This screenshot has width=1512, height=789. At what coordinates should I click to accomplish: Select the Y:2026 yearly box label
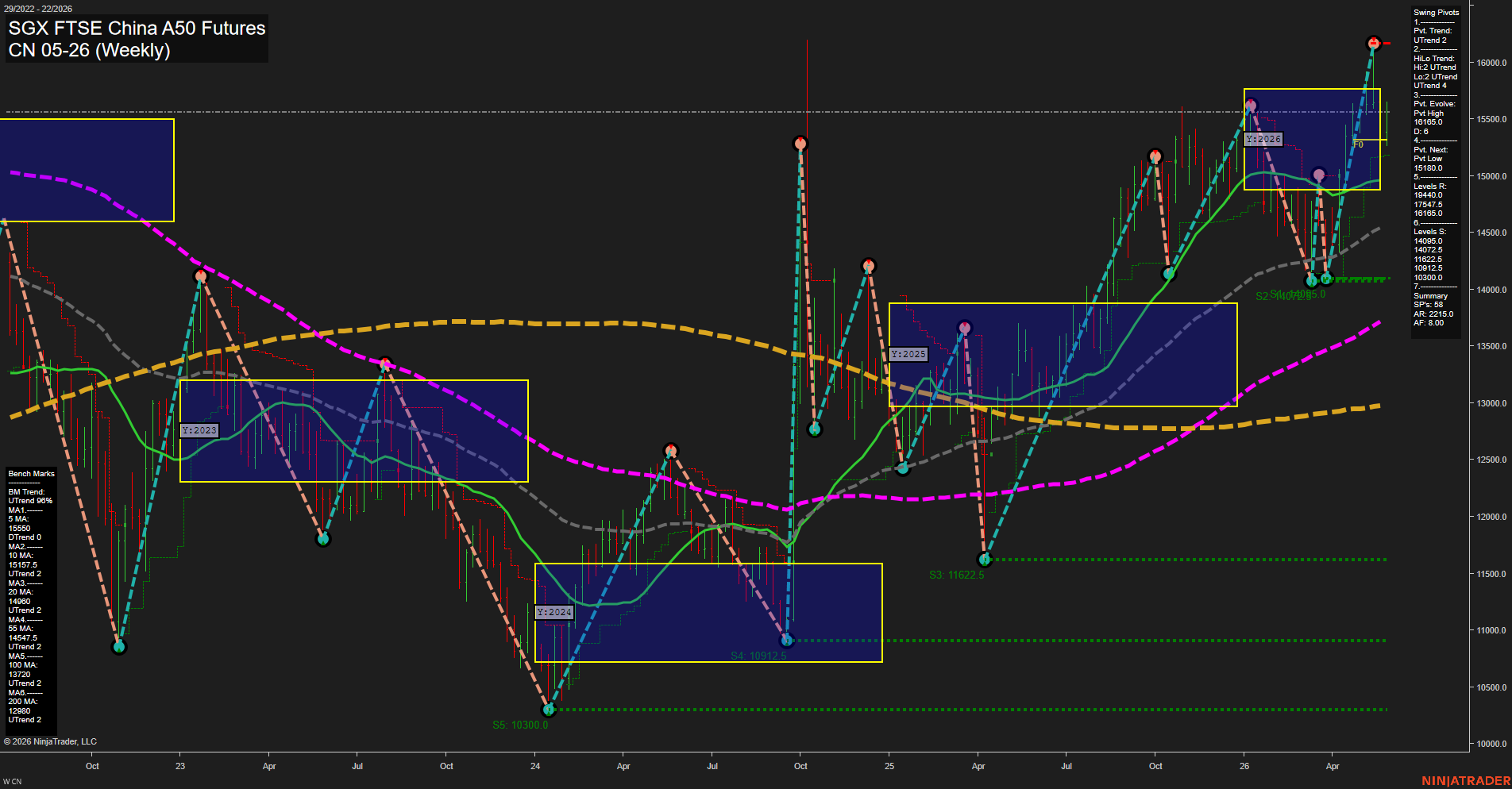[x=1263, y=139]
